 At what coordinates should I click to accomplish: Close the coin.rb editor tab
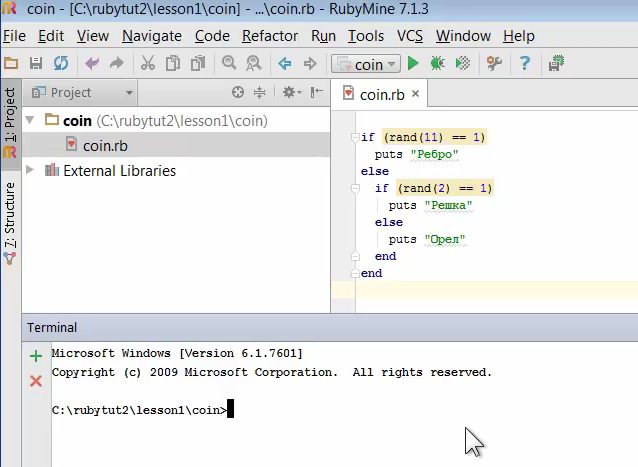point(415,94)
